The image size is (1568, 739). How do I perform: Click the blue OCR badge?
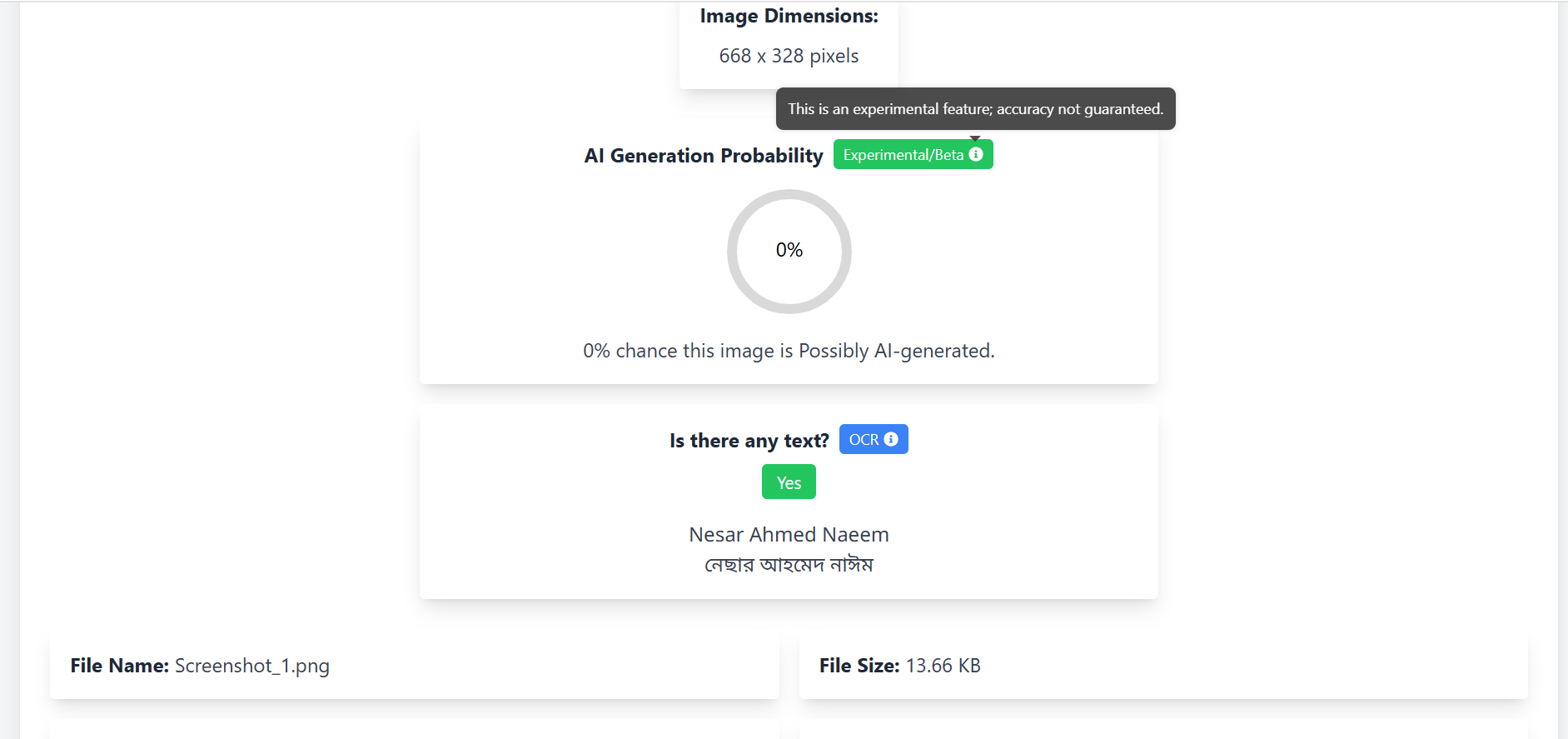click(x=874, y=439)
